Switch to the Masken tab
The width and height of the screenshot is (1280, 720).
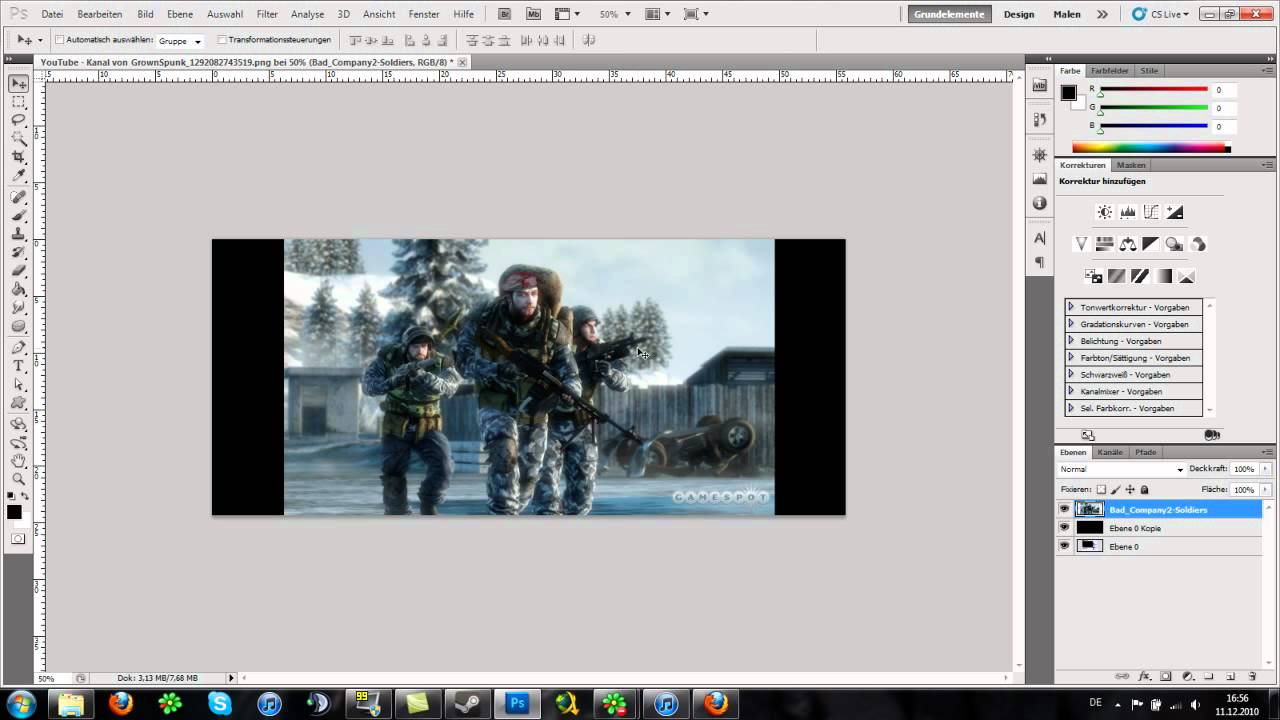1131,165
